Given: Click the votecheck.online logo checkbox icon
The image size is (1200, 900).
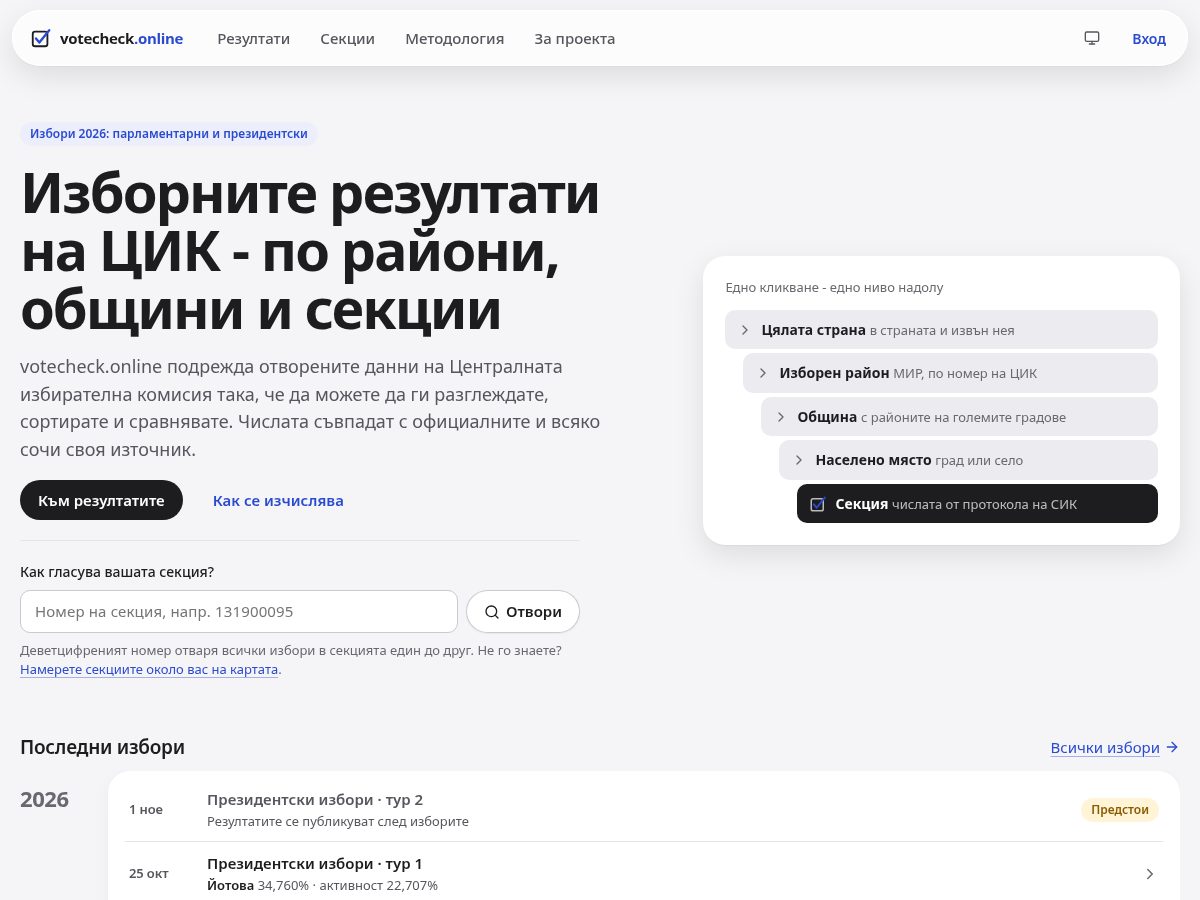Looking at the screenshot, I should click(41, 39).
